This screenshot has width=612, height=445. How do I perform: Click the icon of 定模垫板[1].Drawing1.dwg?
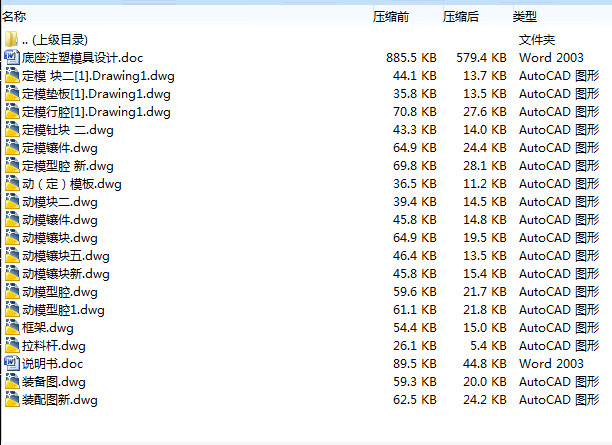12,93
